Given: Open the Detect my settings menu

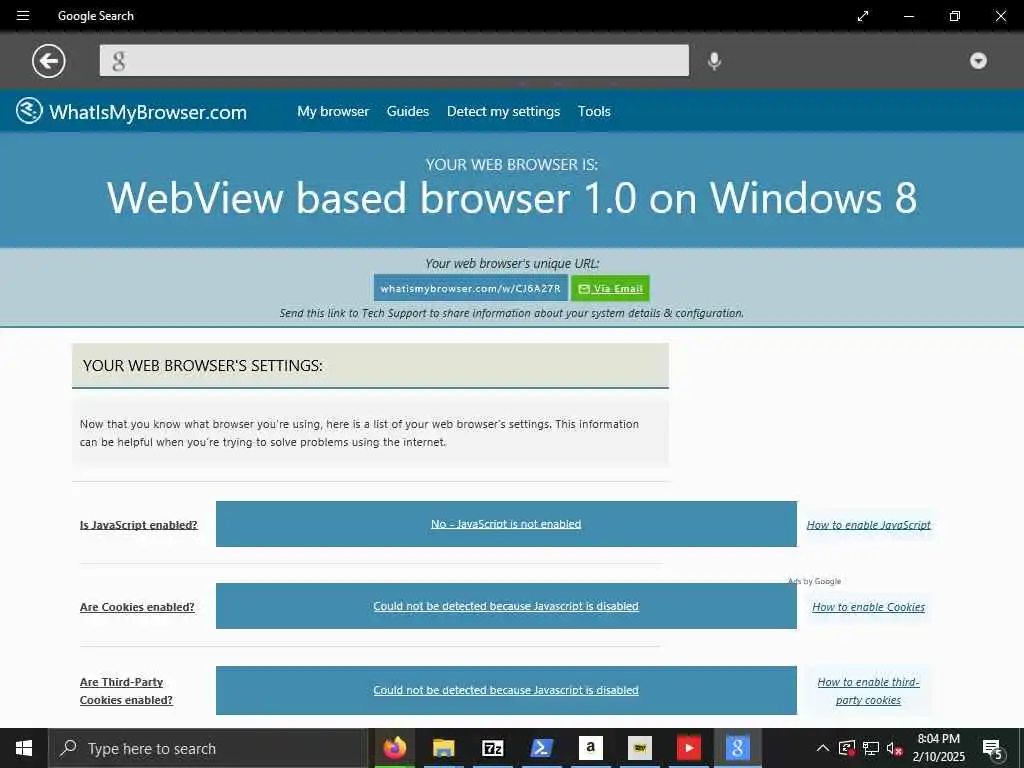Looking at the screenshot, I should (503, 112).
